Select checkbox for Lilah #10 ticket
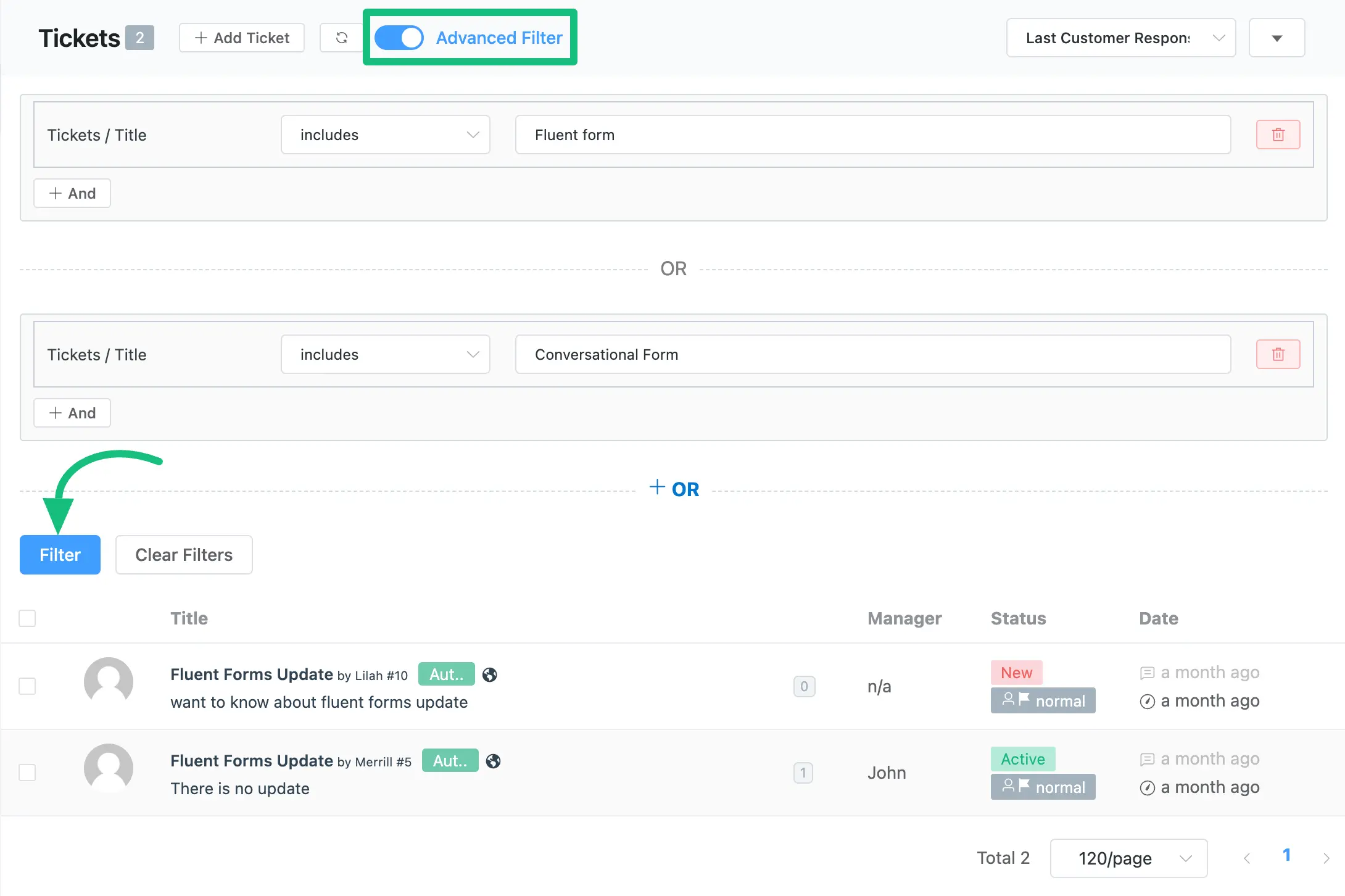The image size is (1345, 896). pyautogui.click(x=27, y=686)
